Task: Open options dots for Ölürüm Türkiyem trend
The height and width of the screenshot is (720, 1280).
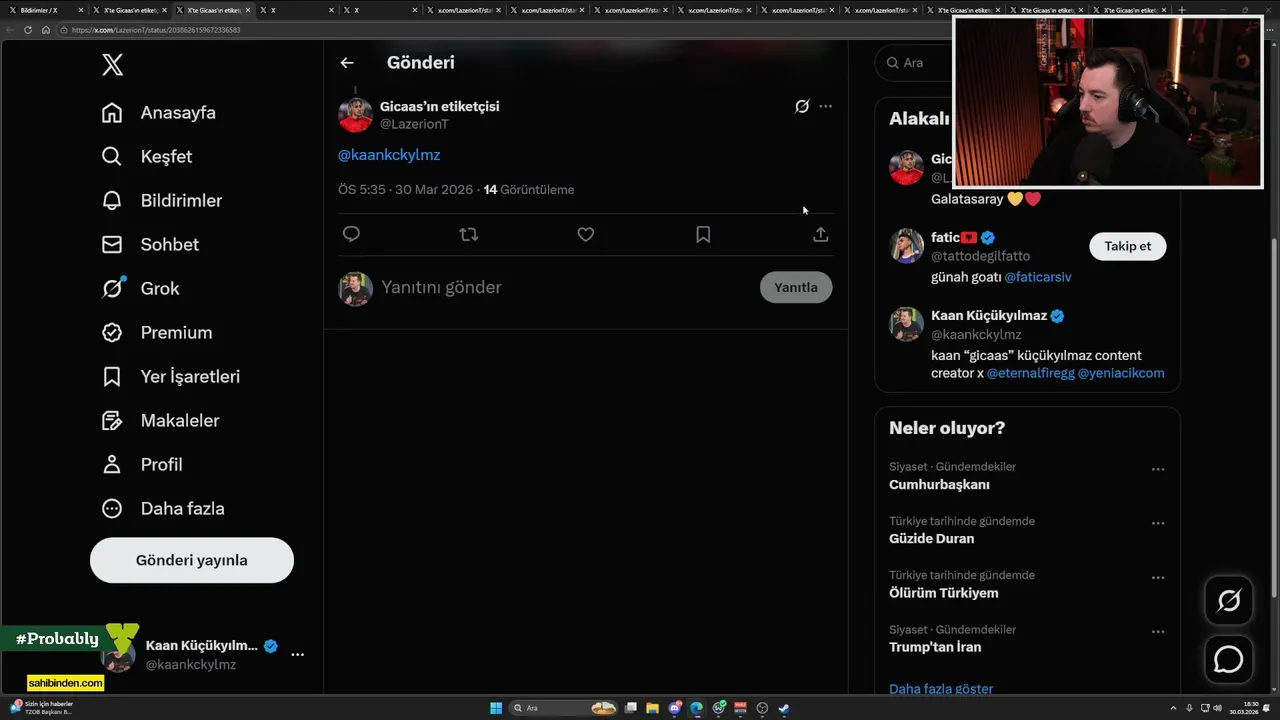Action: point(1157,578)
